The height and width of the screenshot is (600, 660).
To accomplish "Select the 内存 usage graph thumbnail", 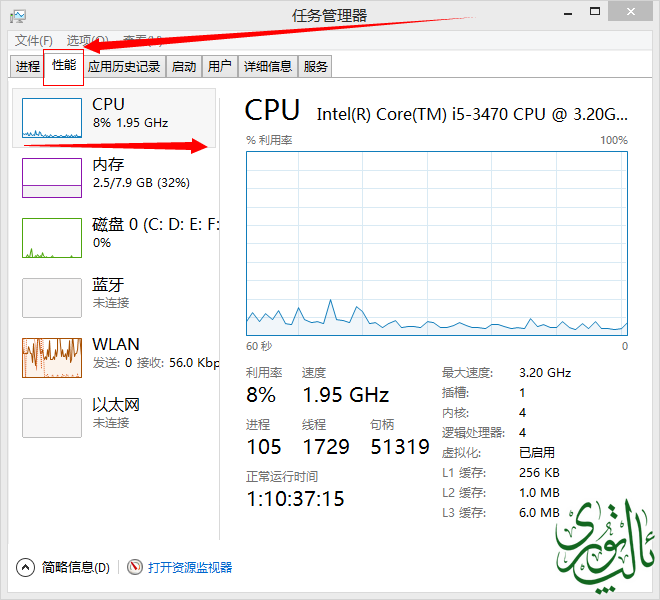I will tap(52, 178).
